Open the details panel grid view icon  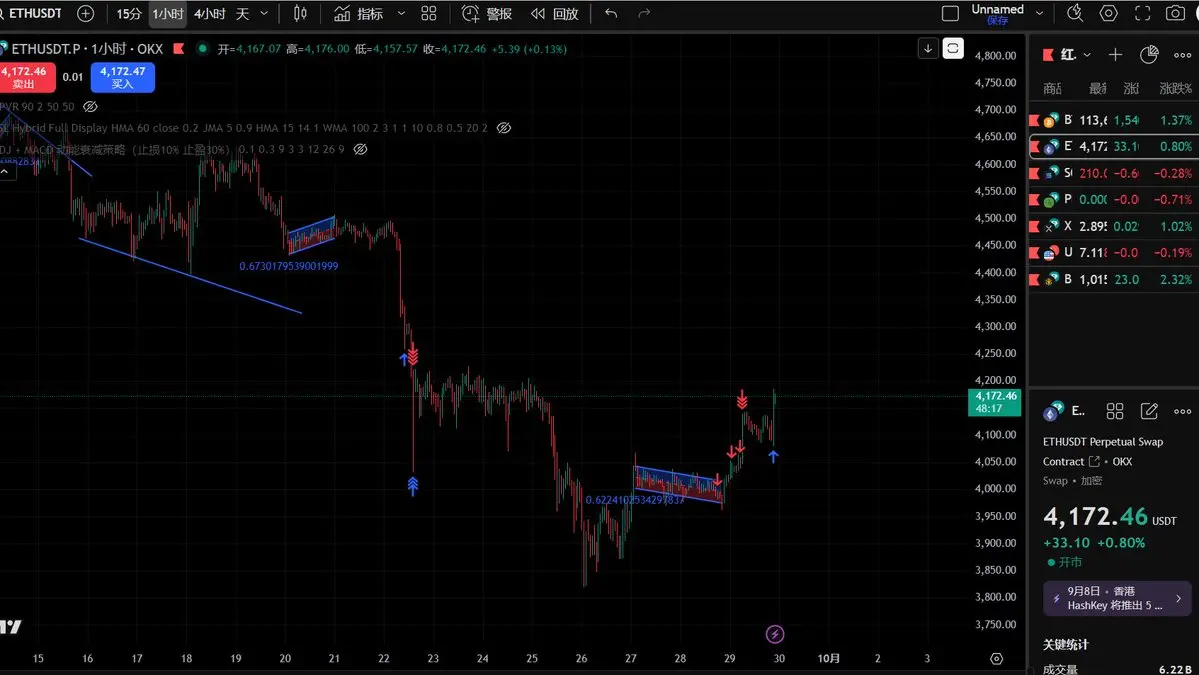[x=1115, y=411]
